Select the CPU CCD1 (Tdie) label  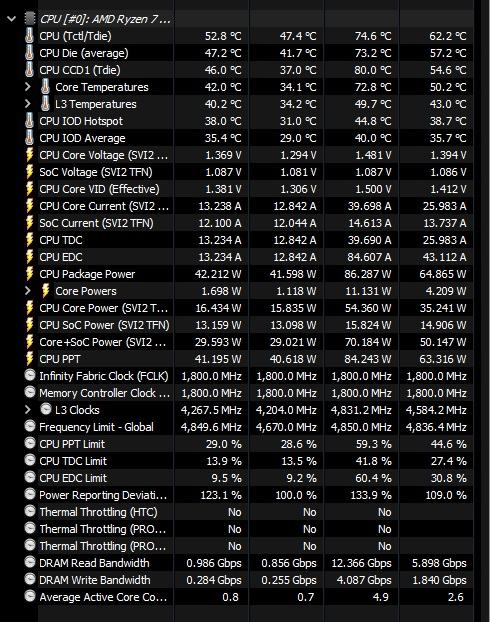(80, 70)
